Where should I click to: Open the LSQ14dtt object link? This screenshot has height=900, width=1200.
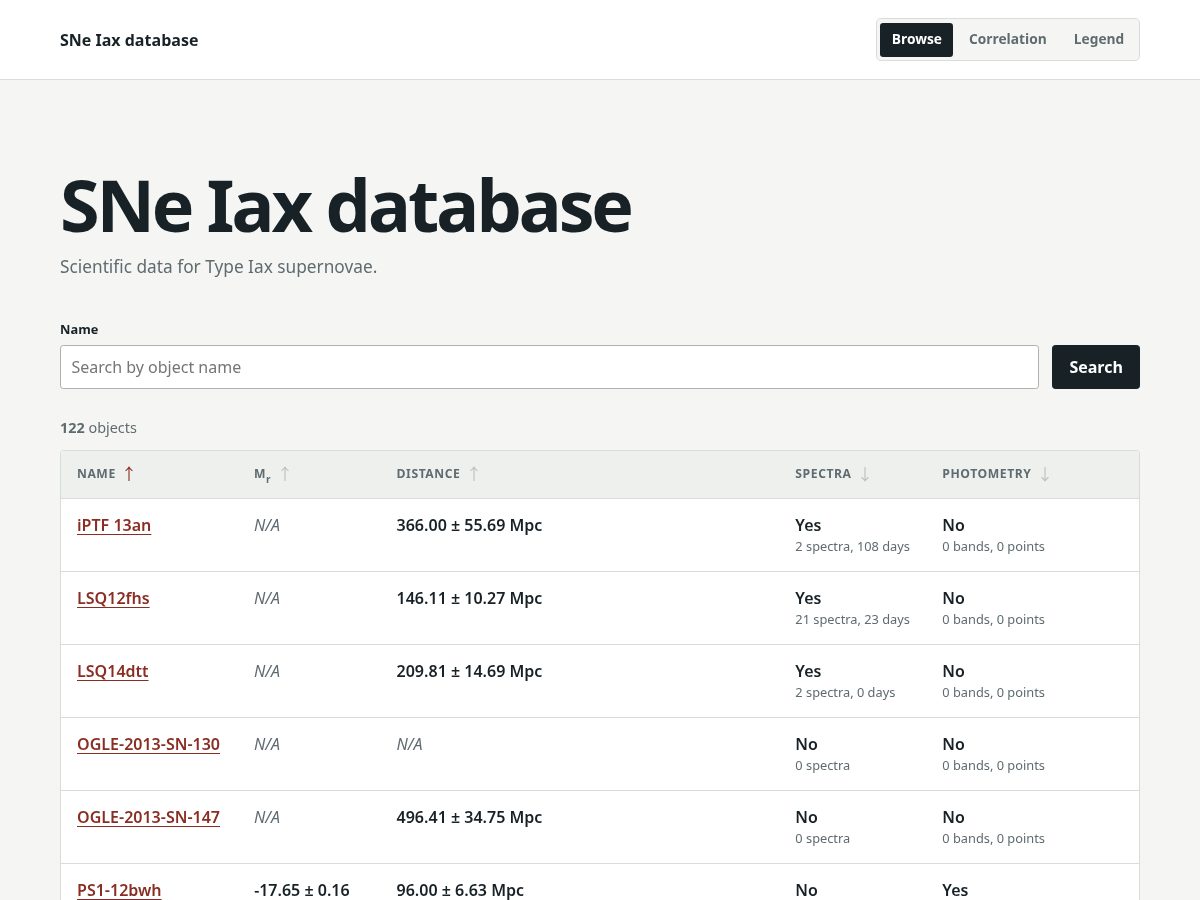coord(113,672)
